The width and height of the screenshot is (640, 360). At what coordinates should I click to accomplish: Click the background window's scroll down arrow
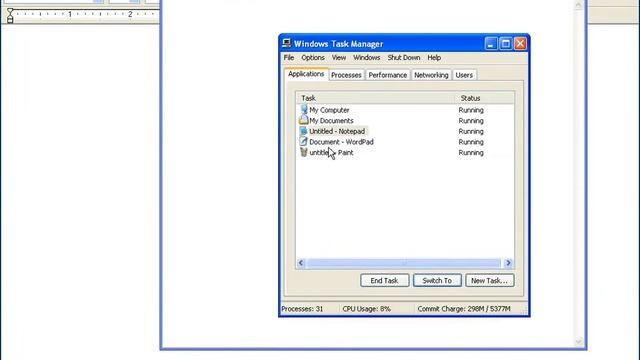point(578,342)
